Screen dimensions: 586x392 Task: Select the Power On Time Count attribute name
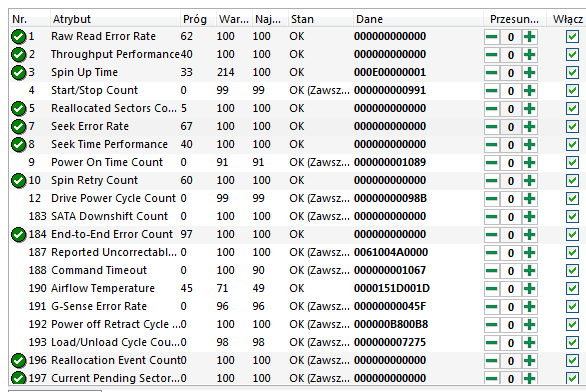(x=107, y=163)
